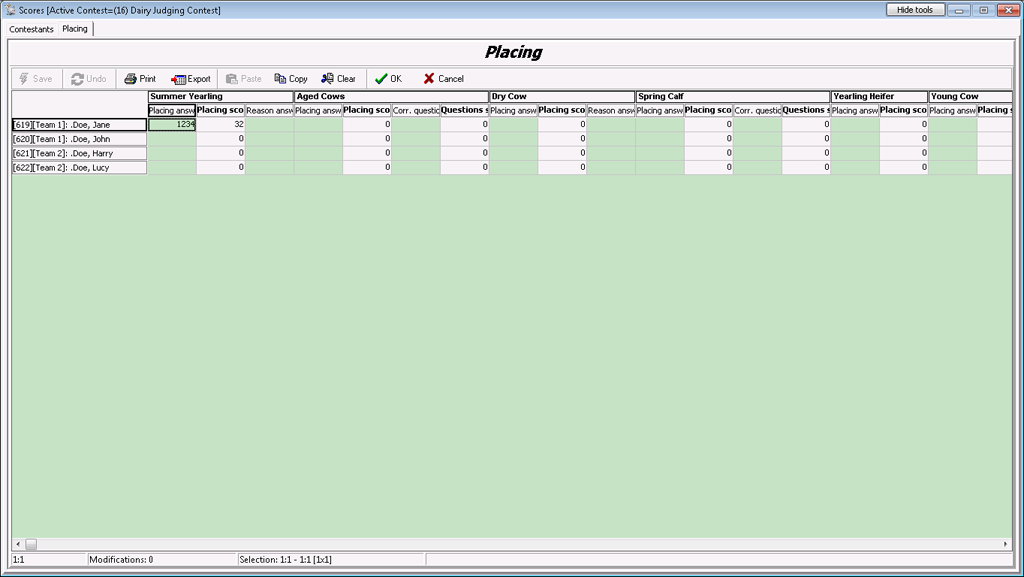Select row for .Doe, Lucy

[79, 168]
